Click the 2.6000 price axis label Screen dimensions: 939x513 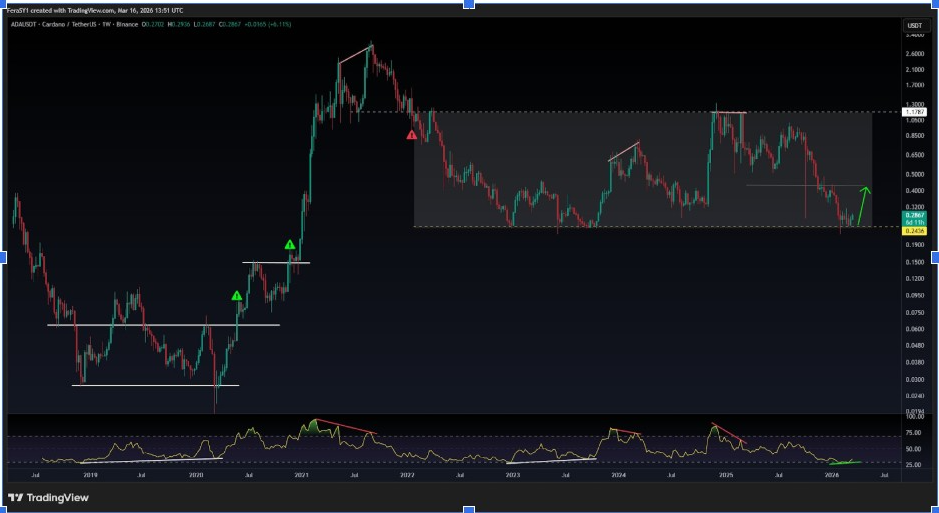pos(916,54)
